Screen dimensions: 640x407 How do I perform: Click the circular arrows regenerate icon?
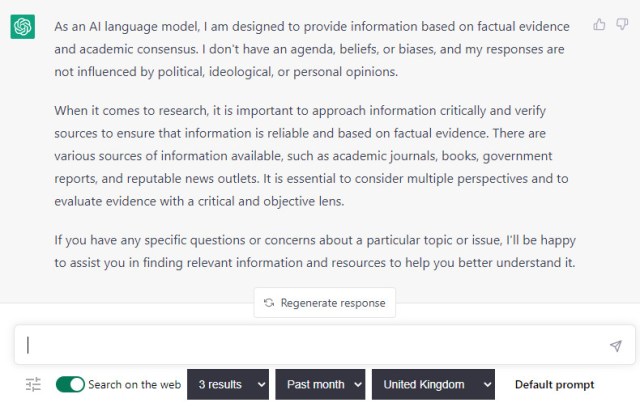[x=269, y=302]
